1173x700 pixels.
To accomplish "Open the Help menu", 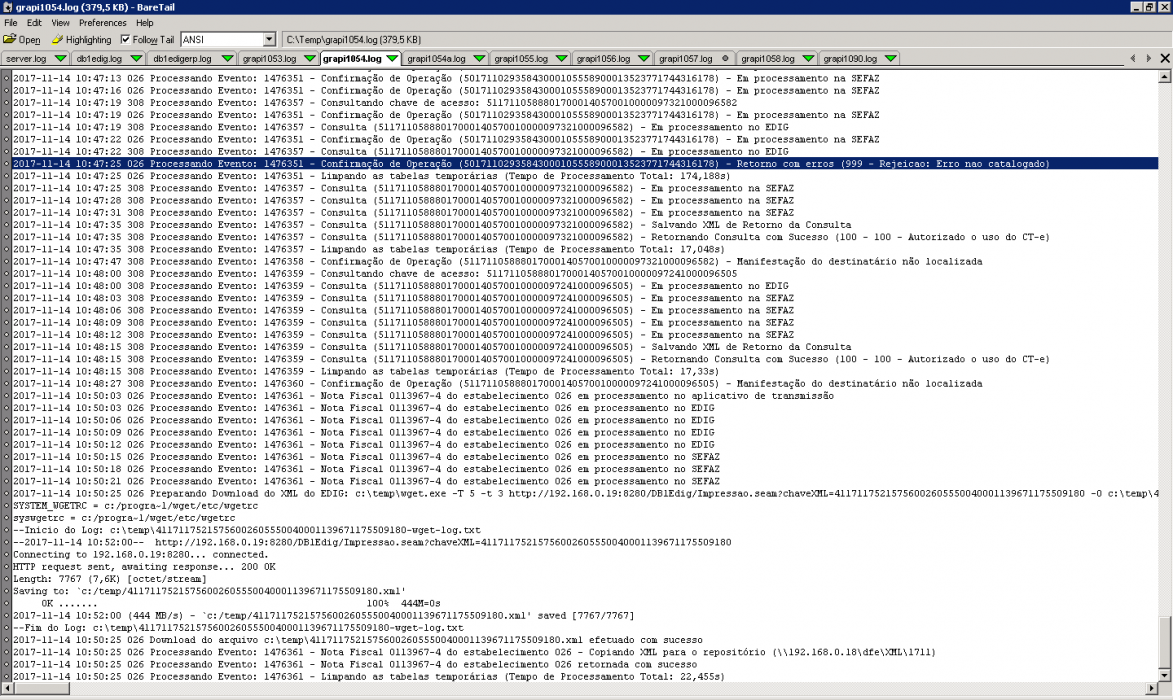I will pos(144,23).
